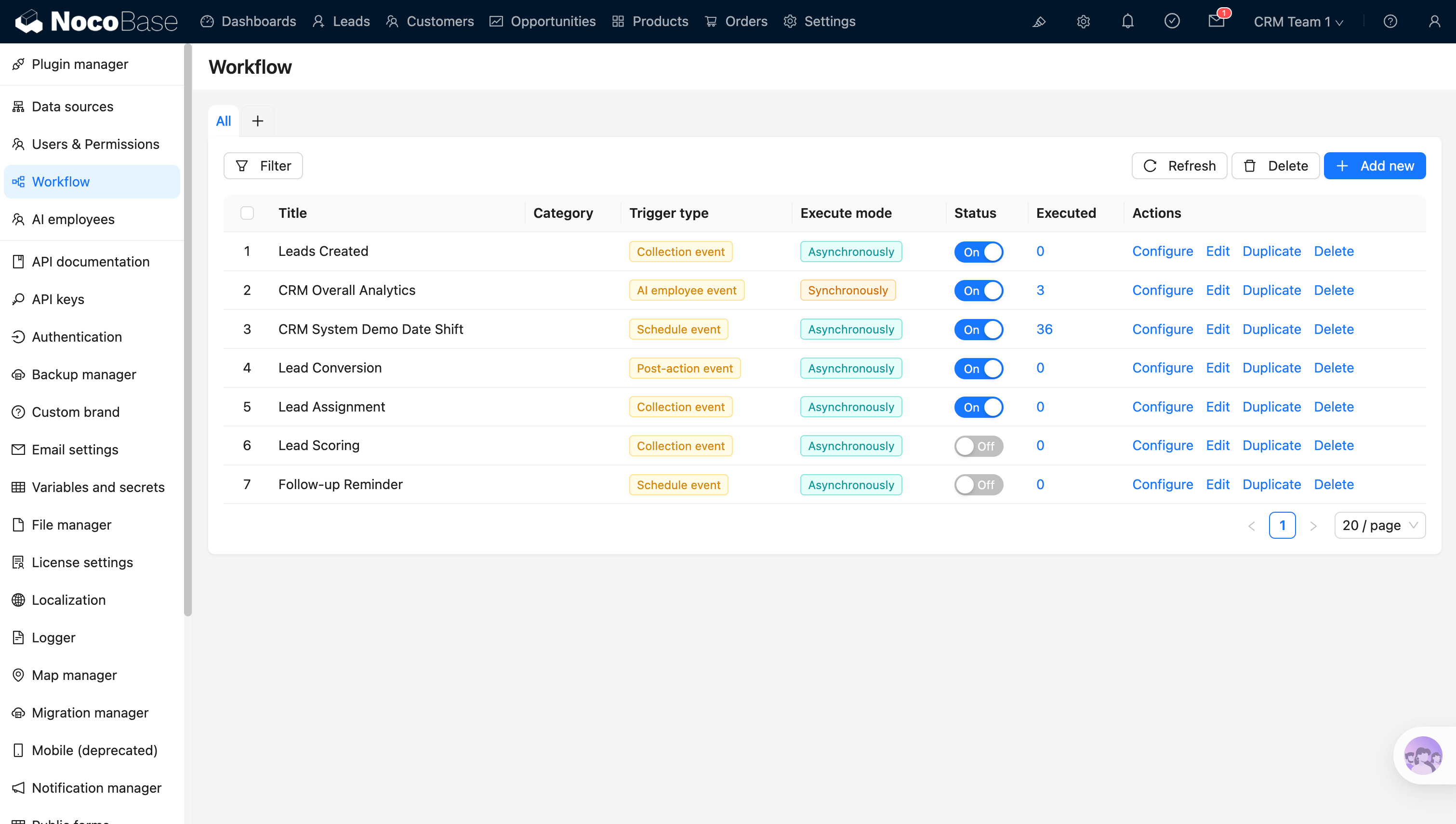The image size is (1456, 824).
Task: Open the mail inbox icon
Action: tap(1216, 22)
